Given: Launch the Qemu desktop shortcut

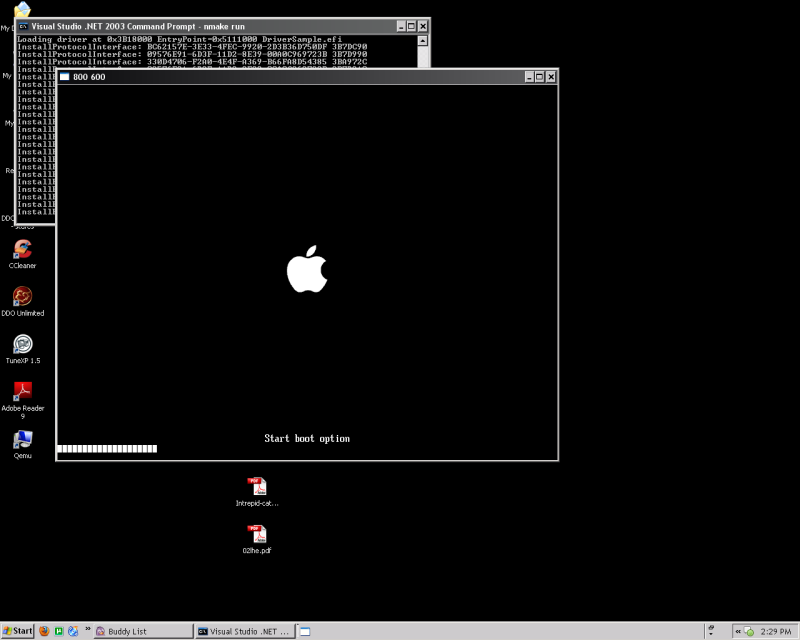Looking at the screenshot, I should pos(22,444).
